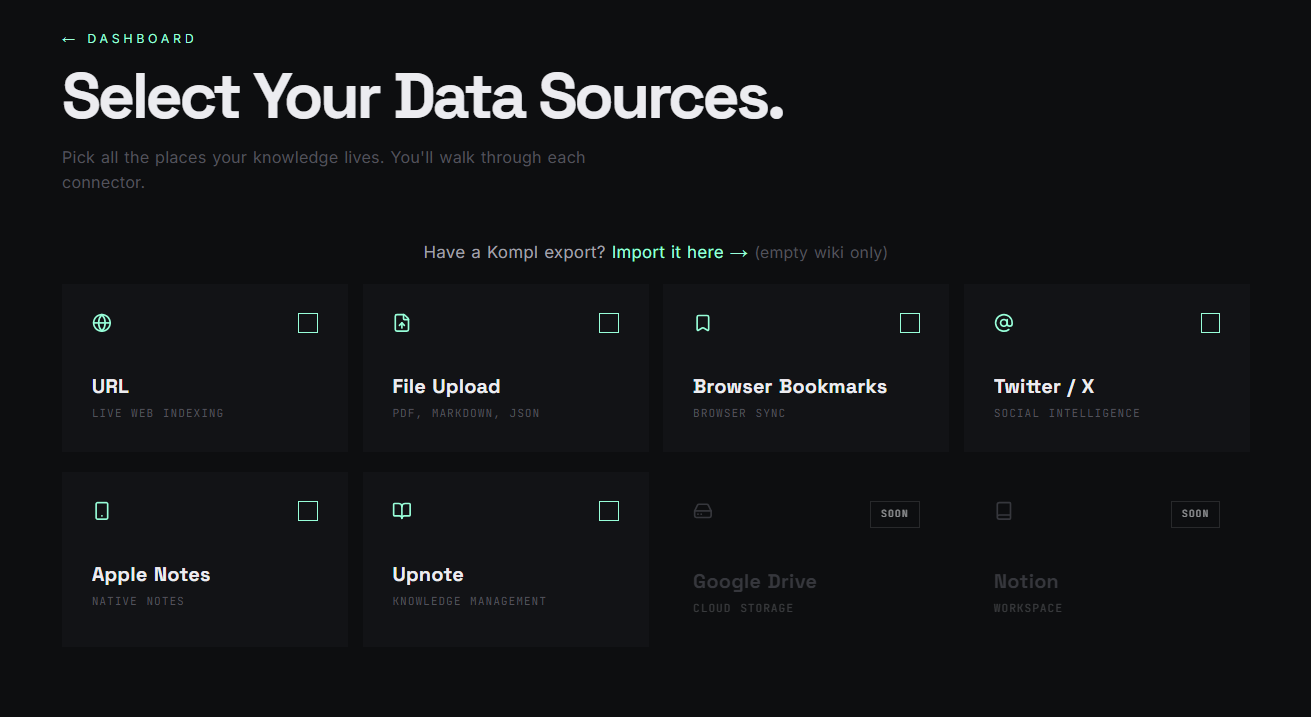Click the SOON badge on Notion
This screenshot has width=1311, height=717.
(x=1195, y=514)
